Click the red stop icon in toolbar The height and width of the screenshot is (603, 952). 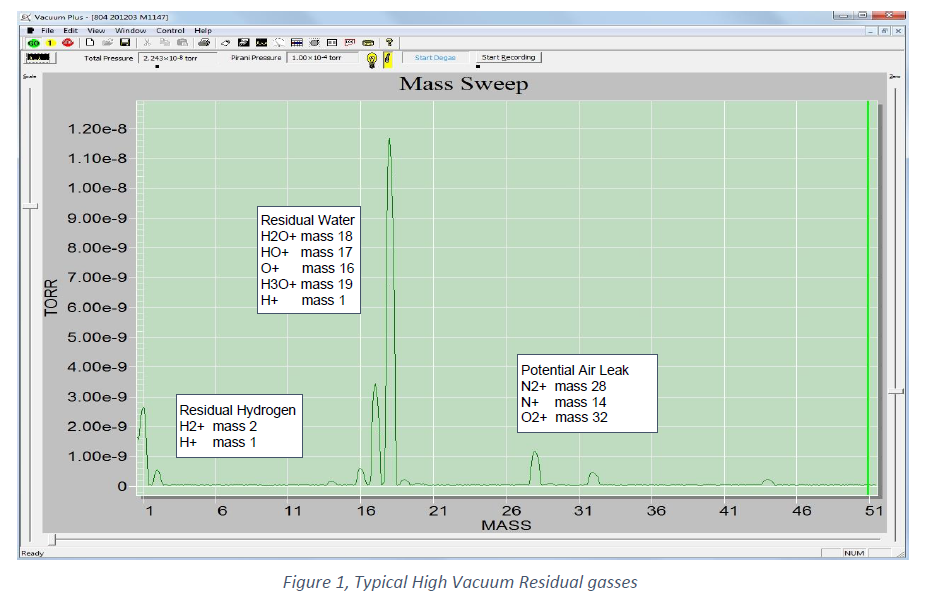(x=68, y=43)
